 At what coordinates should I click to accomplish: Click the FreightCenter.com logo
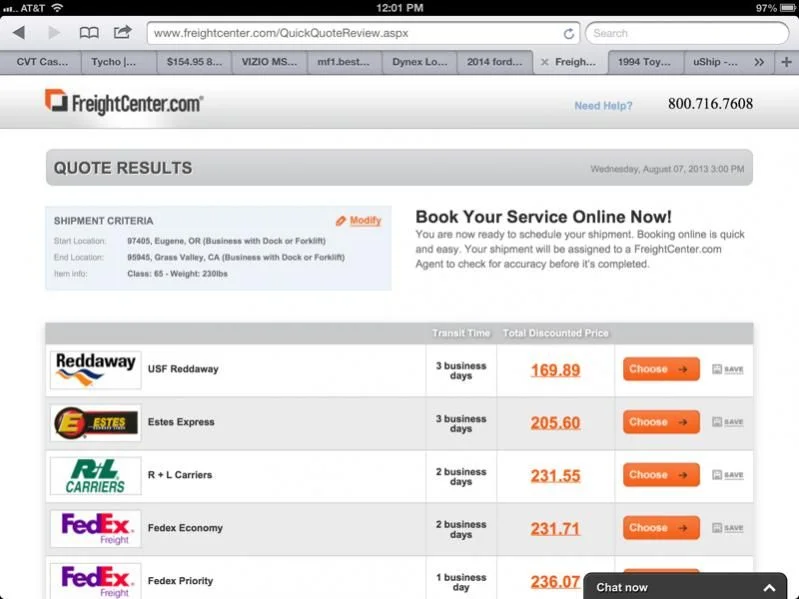(124, 102)
